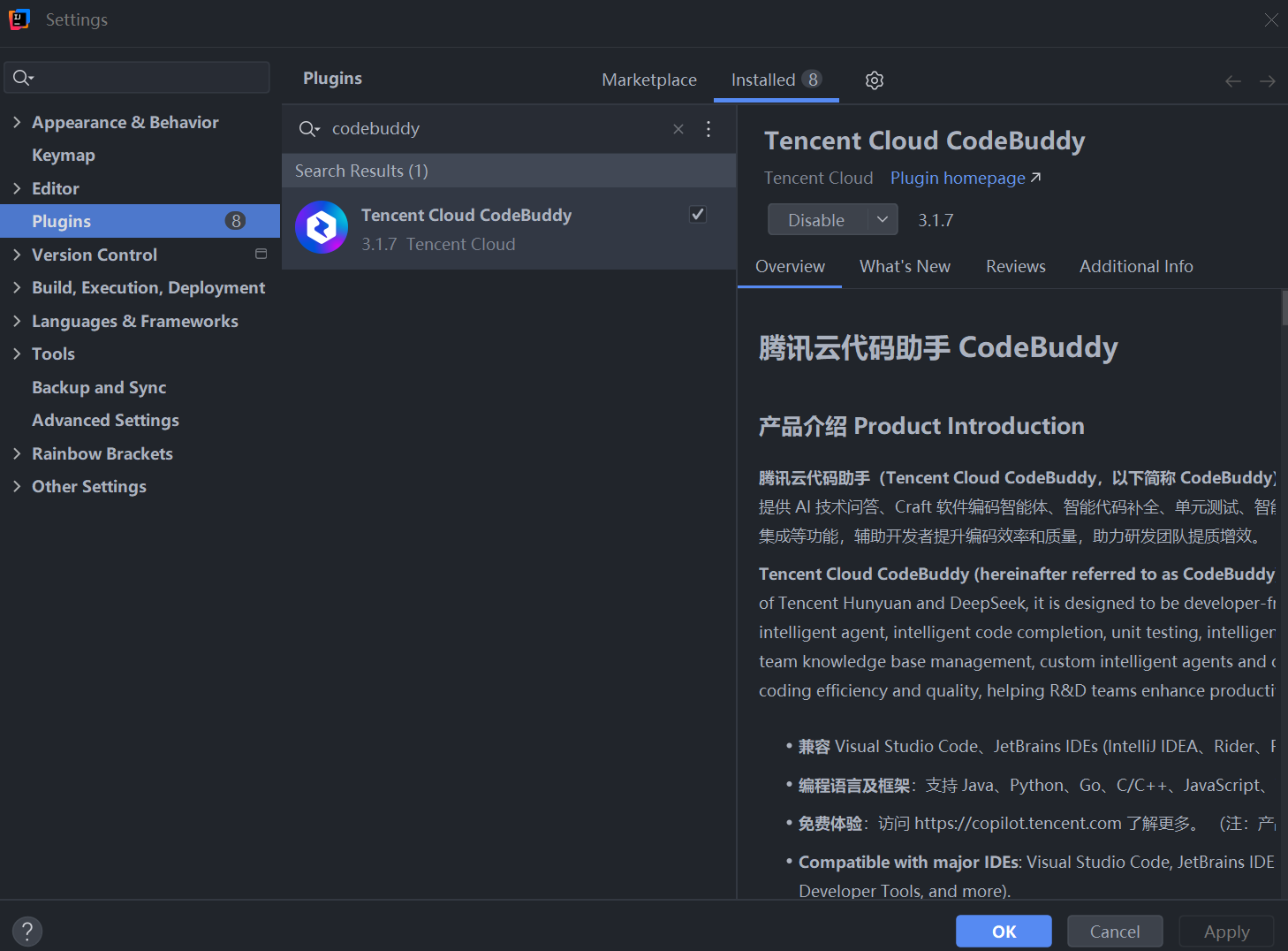The image size is (1288, 951).
Task: Navigate back with the left arrow
Action: pos(1233,81)
